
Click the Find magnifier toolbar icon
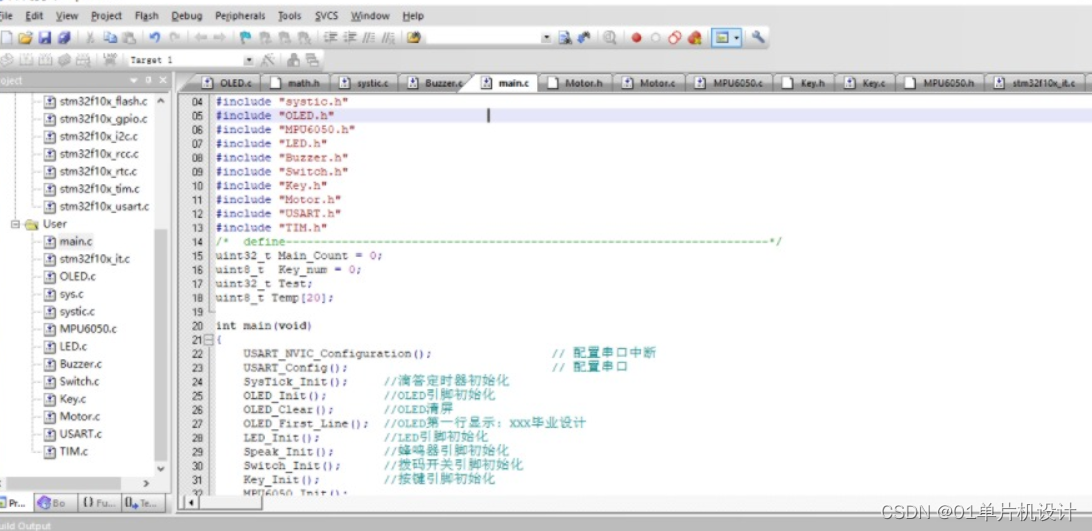(609, 38)
